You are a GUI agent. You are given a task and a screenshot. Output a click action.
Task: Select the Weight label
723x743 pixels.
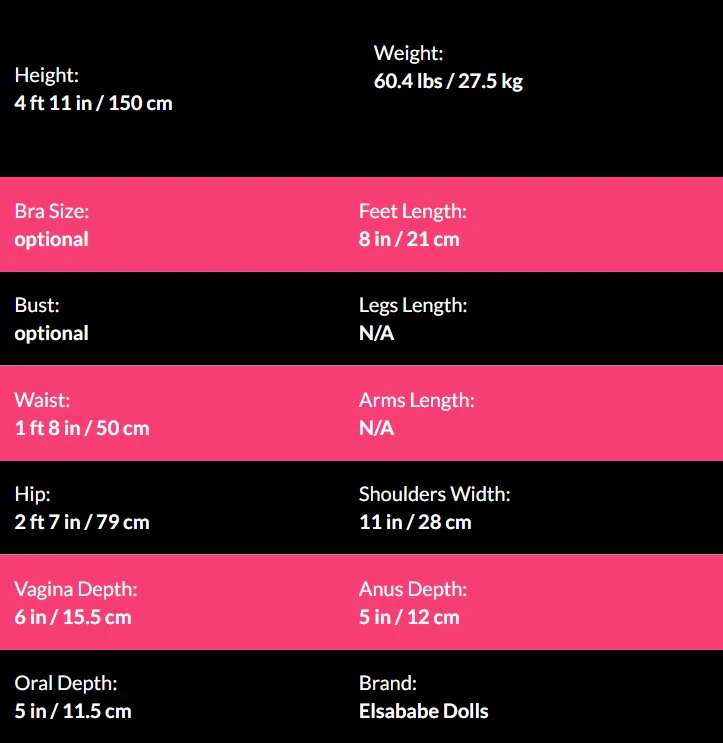408,53
